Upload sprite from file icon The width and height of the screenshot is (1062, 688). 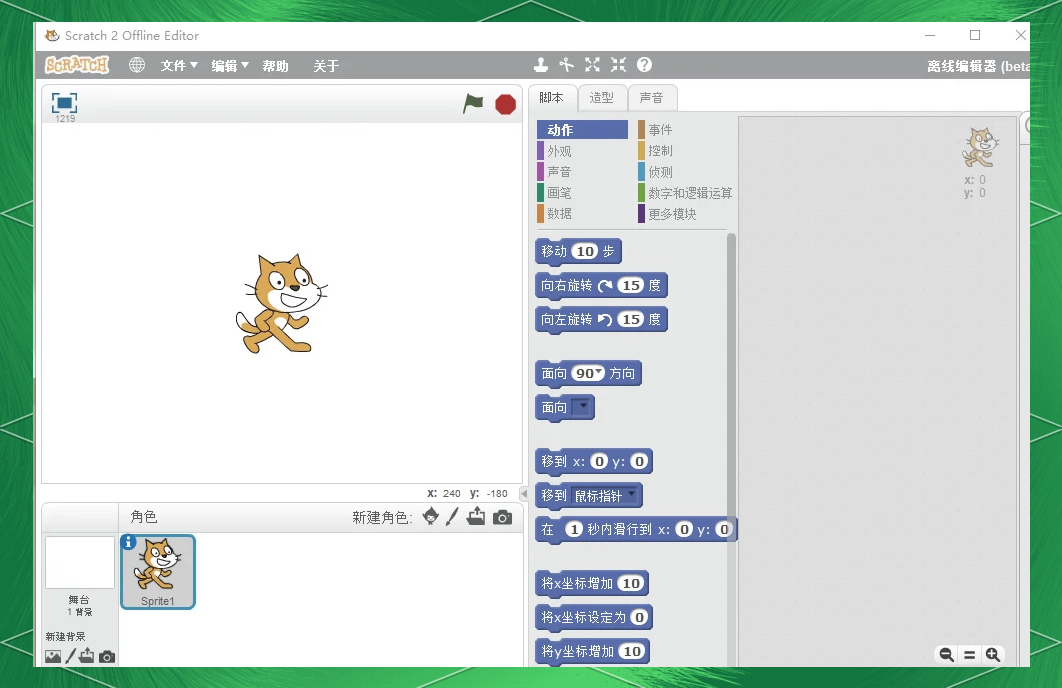[476, 517]
